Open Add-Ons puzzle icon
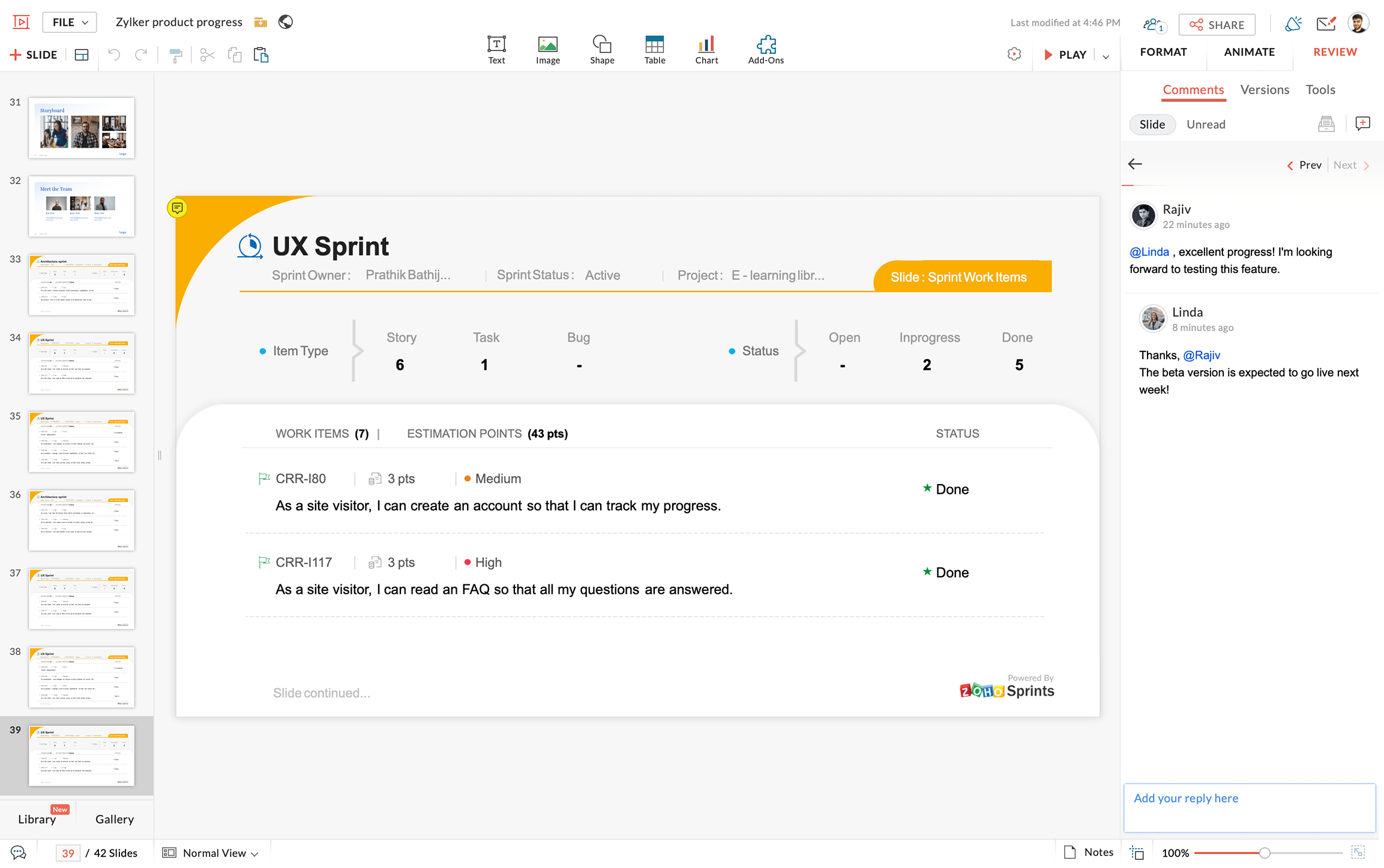This screenshot has height=868, width=1384. [x=766, y=50]
